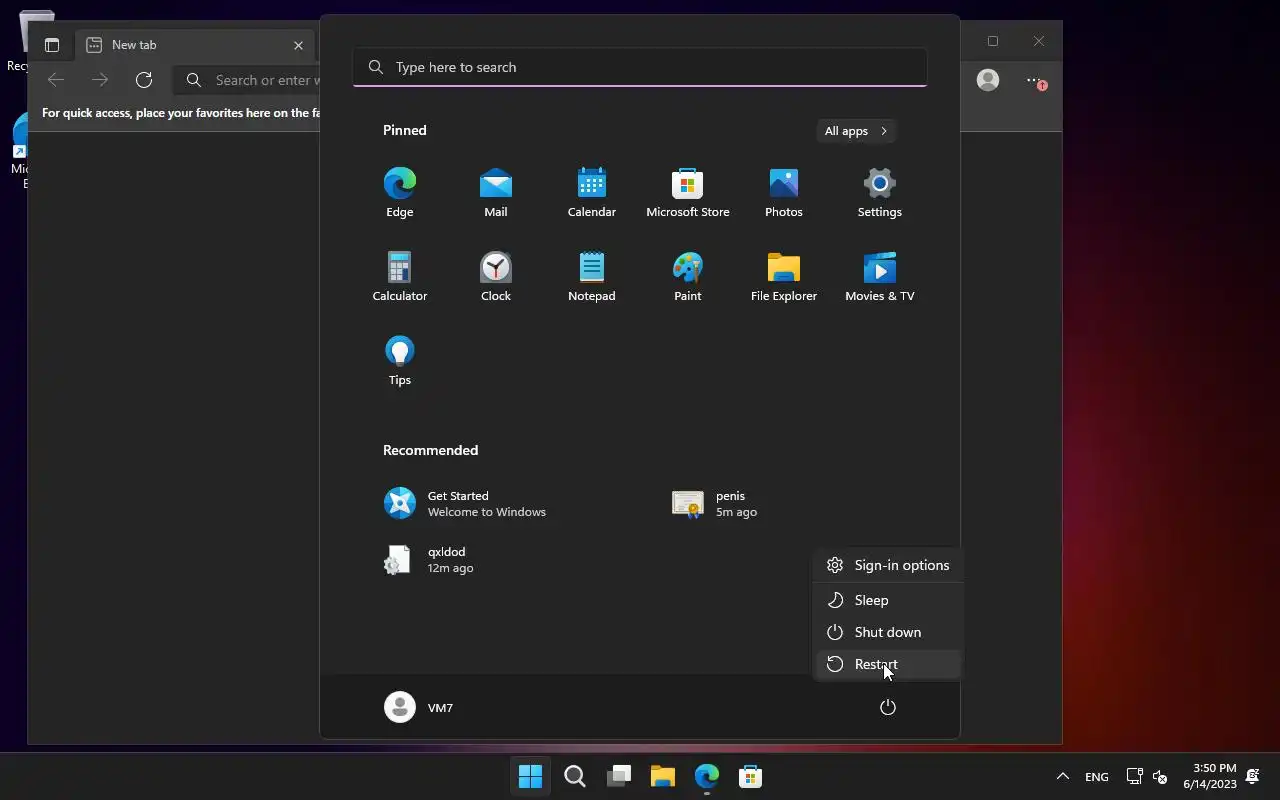Open the Edge pinned app
The image size is (1280, 800).
(400, 193)
